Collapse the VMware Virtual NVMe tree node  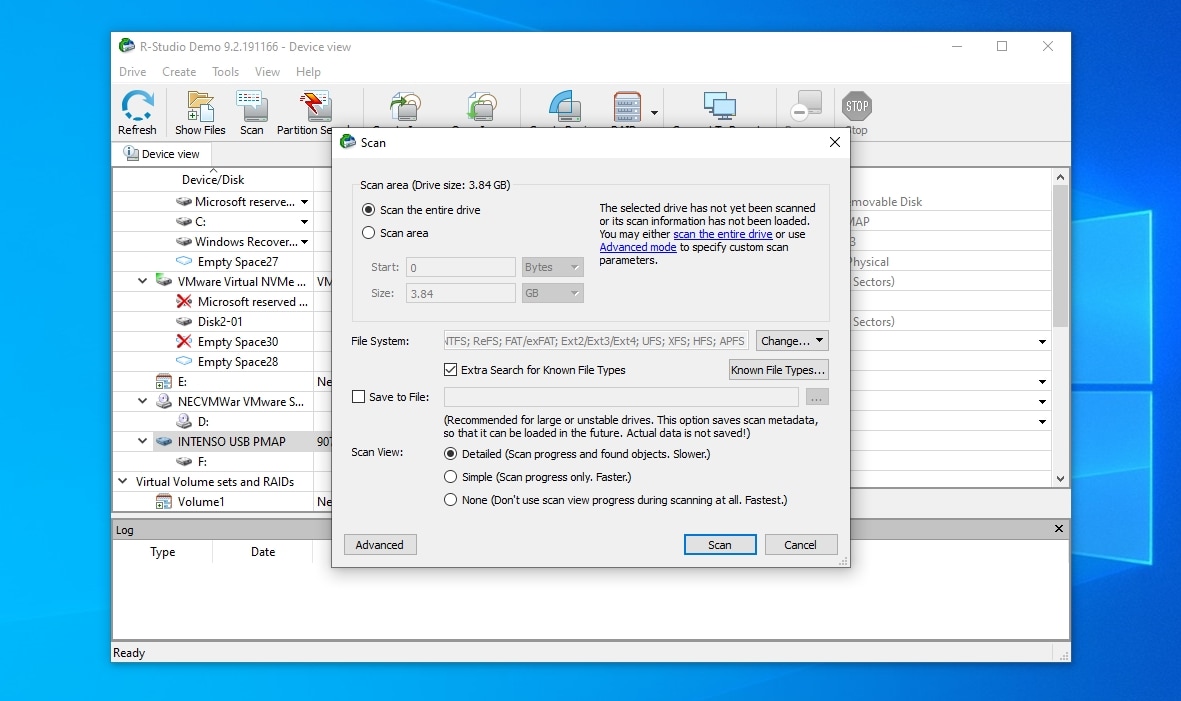[142, 281]
